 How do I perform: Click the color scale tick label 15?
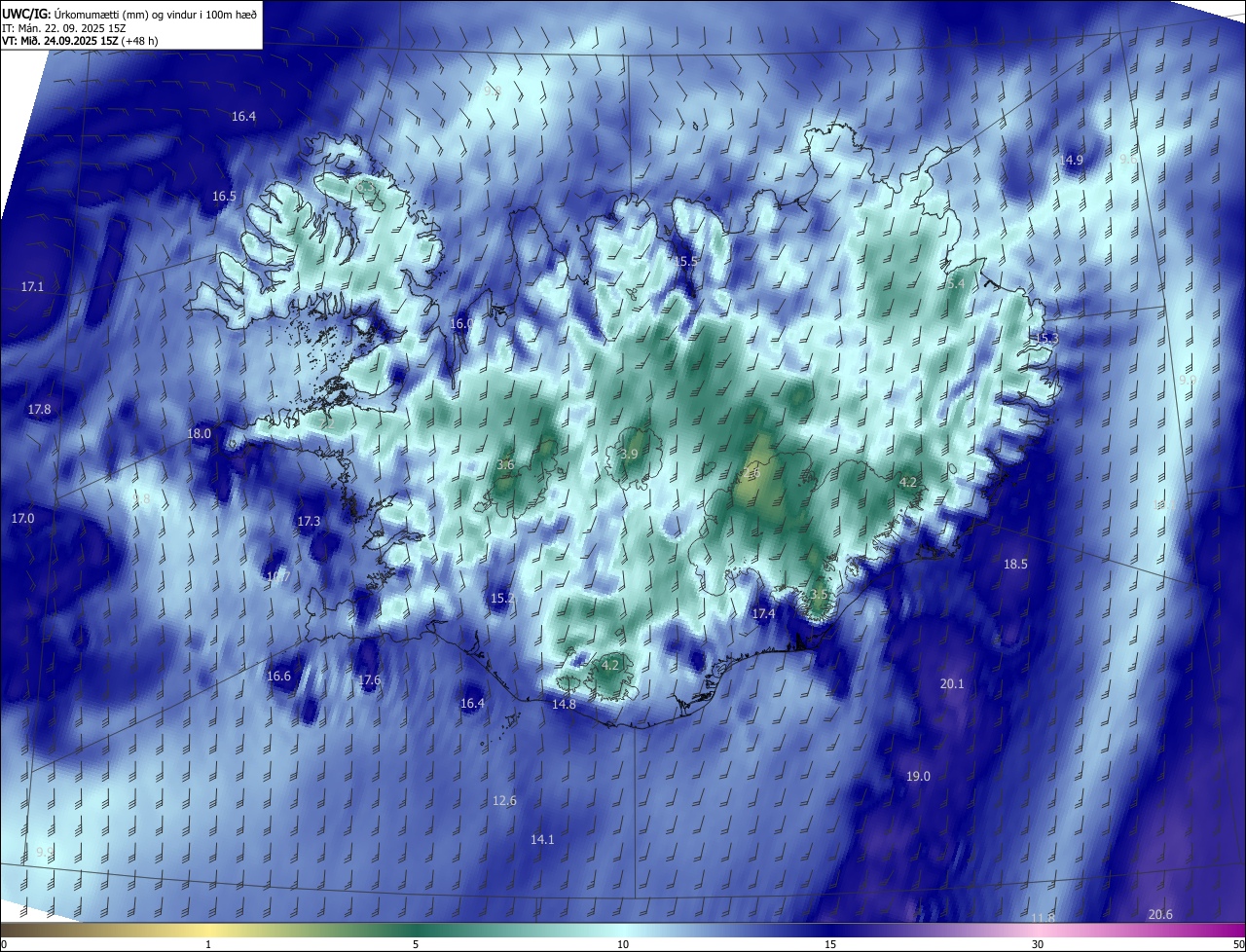830,944
